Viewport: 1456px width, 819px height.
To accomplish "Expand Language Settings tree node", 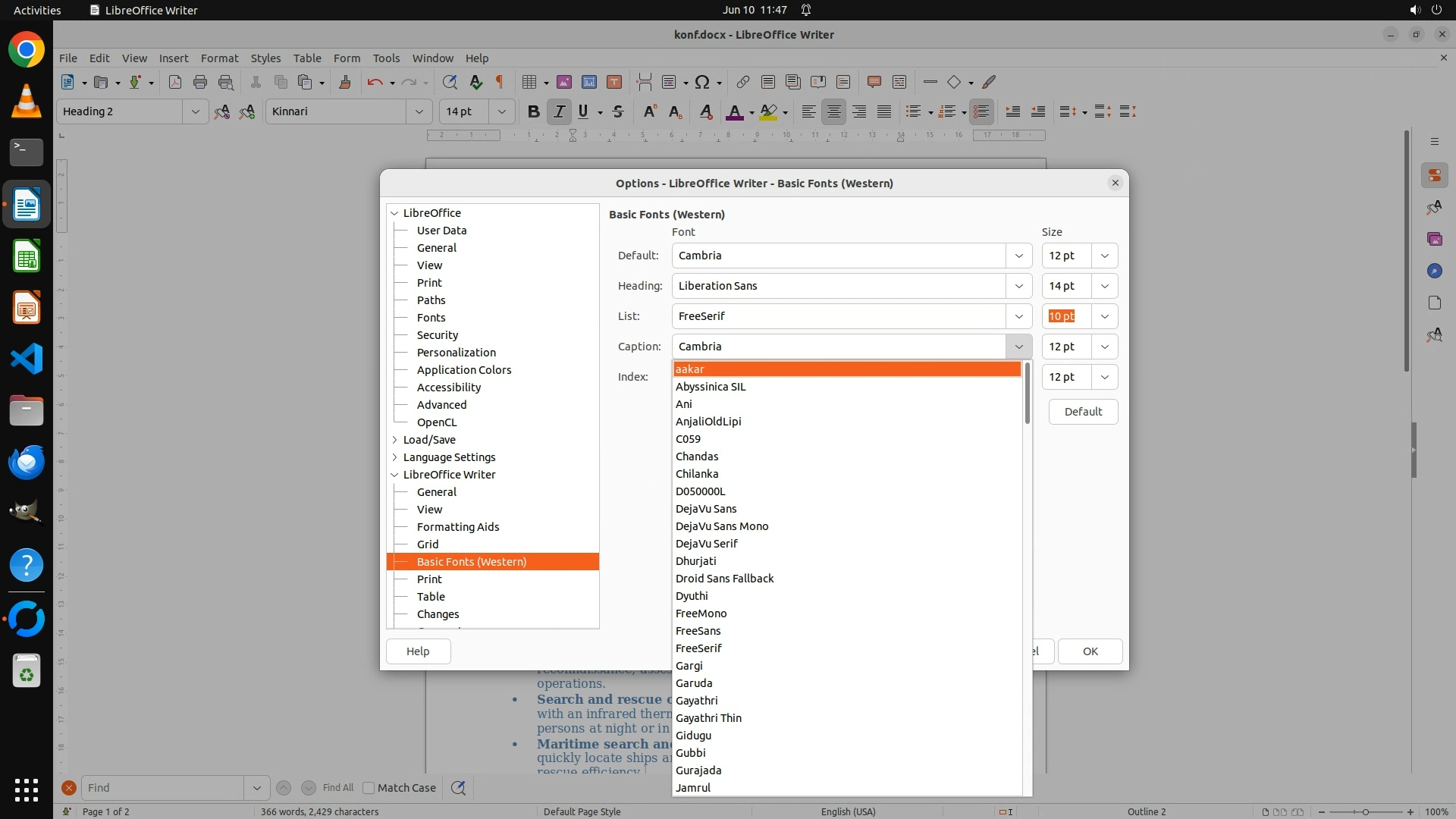I will click(394, 457).
